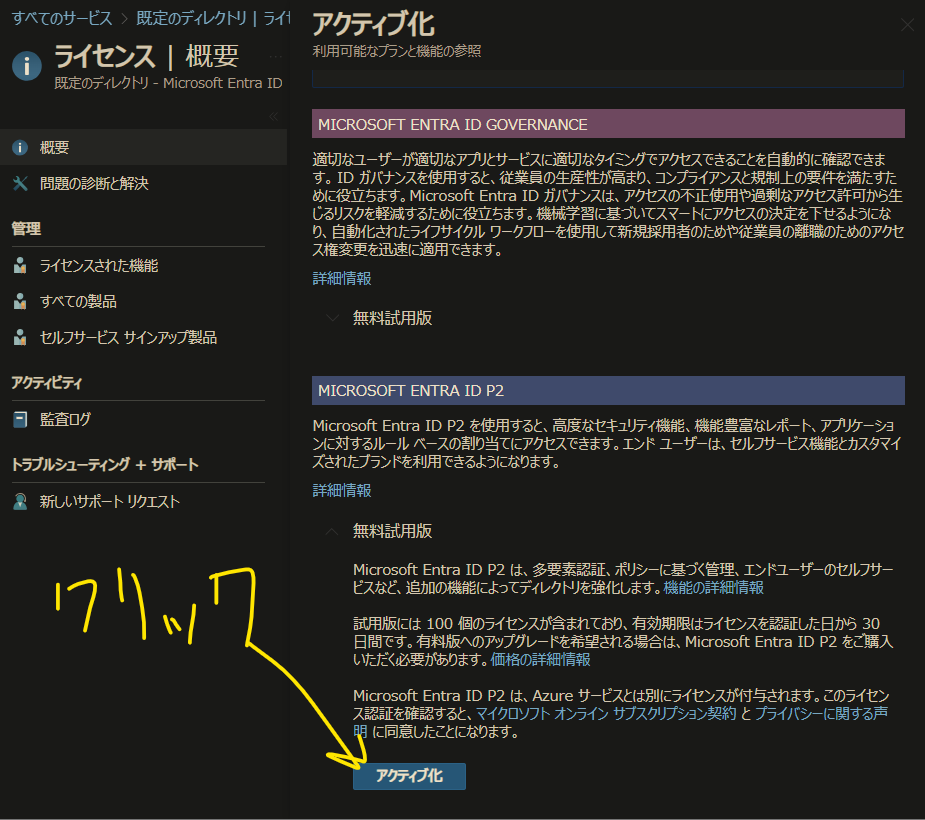
Task: Click the MICROSOFT ENTRA ID GOVERNANCE header
Action: (608, 124)
